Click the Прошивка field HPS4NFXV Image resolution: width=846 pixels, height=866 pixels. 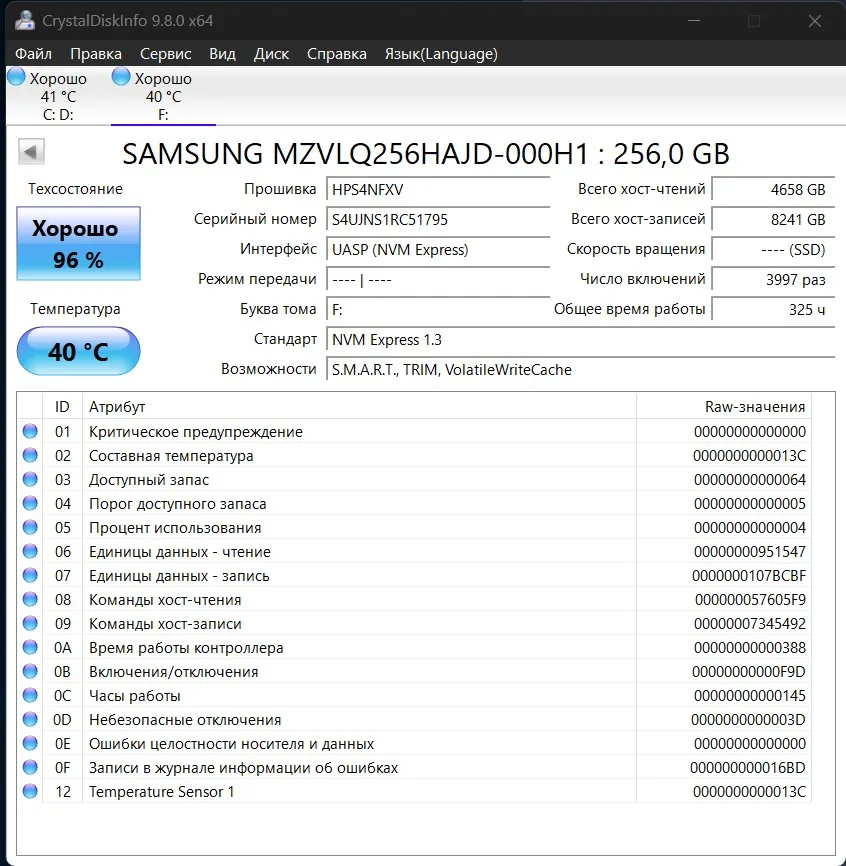click(x=438, y=189)
